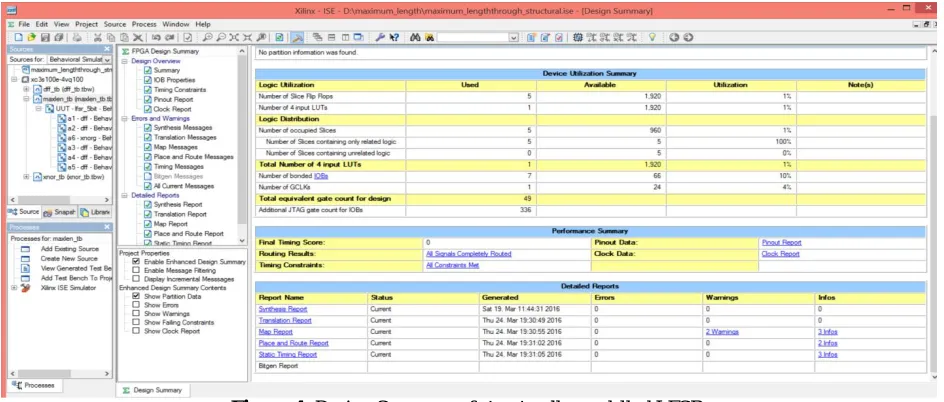Expand the Xilinx ISE Simulator process
Viewport: 944px width, 402px height.
(14, 288)
